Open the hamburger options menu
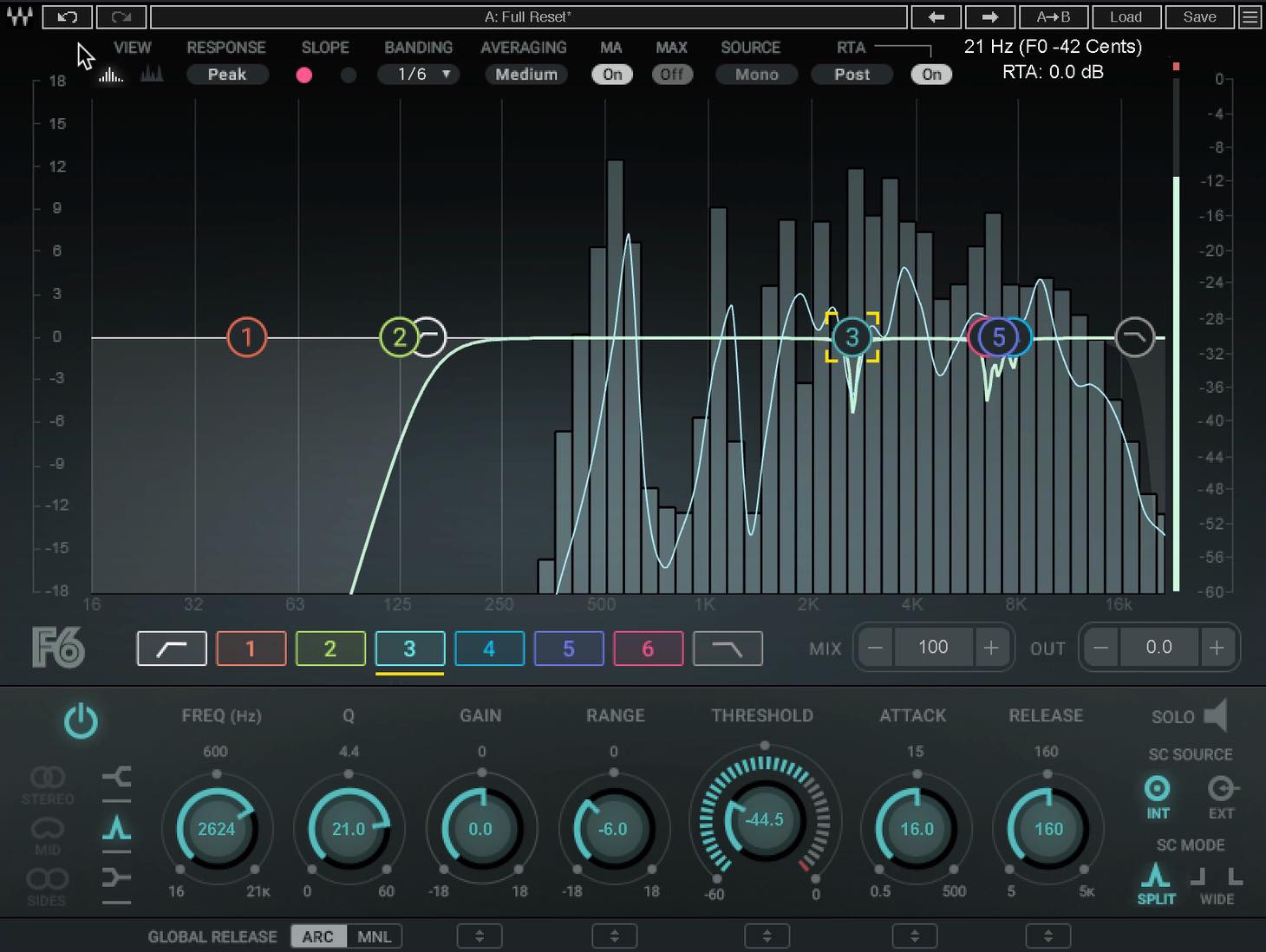Screen dimensions: 1266x952 point(1250,16)
